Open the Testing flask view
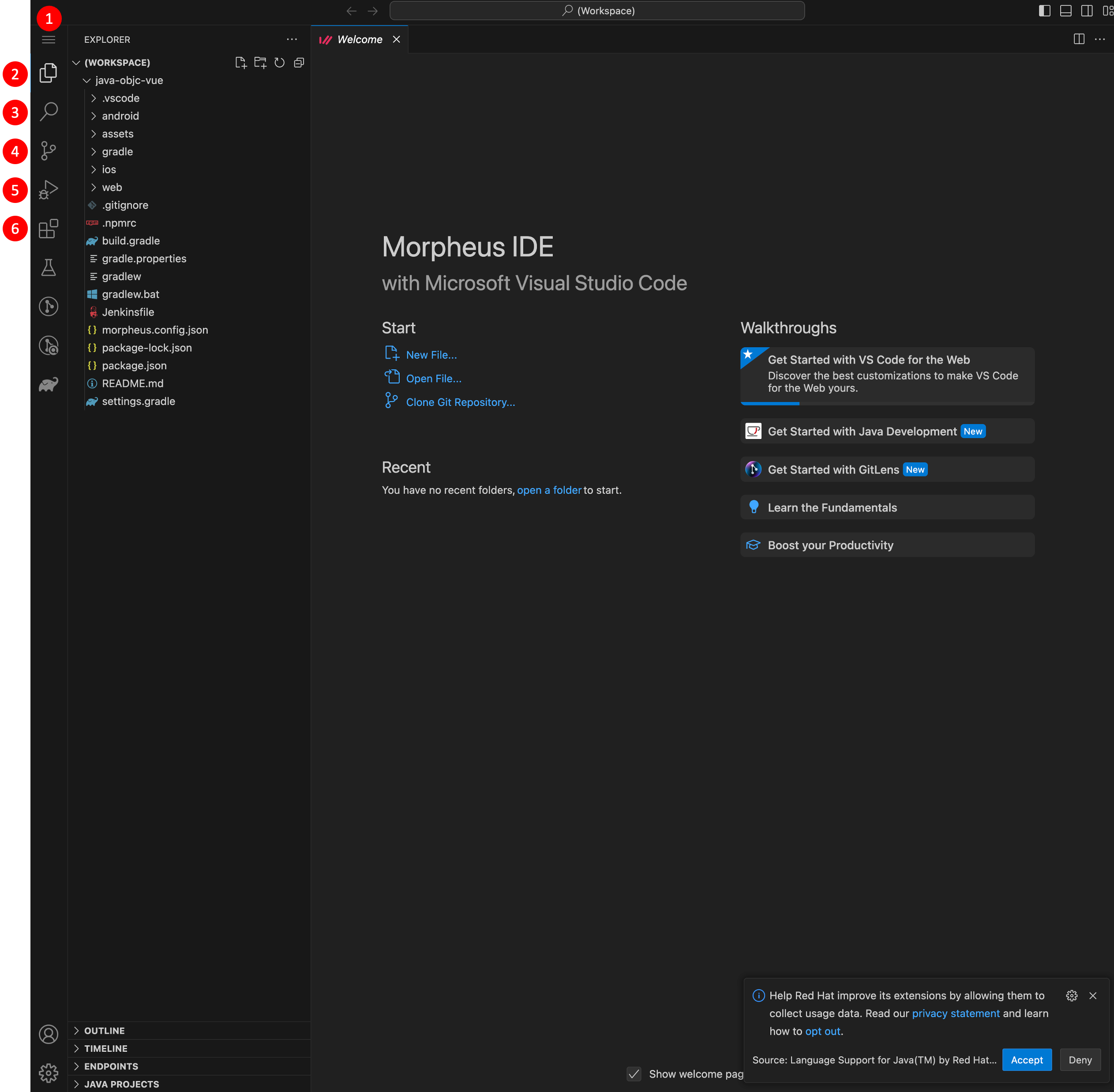 [x=48, y=267]
